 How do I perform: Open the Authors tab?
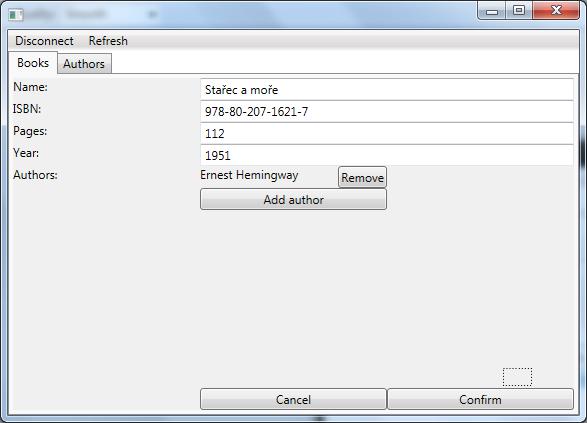[84, 64]
